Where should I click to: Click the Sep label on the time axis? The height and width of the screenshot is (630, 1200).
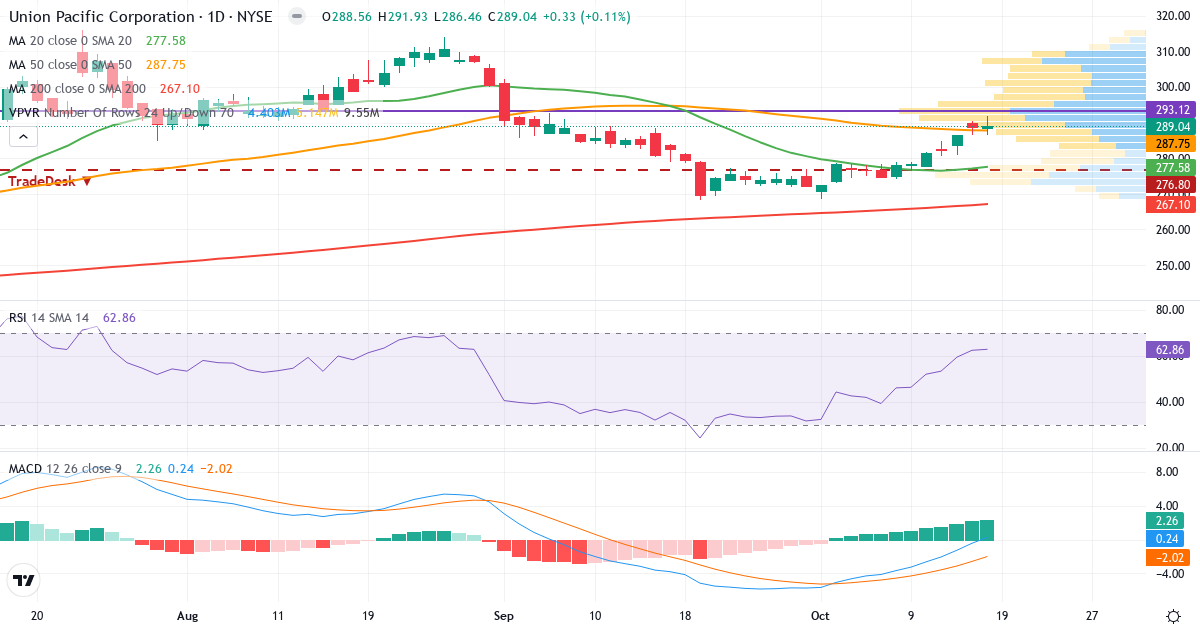504,616
